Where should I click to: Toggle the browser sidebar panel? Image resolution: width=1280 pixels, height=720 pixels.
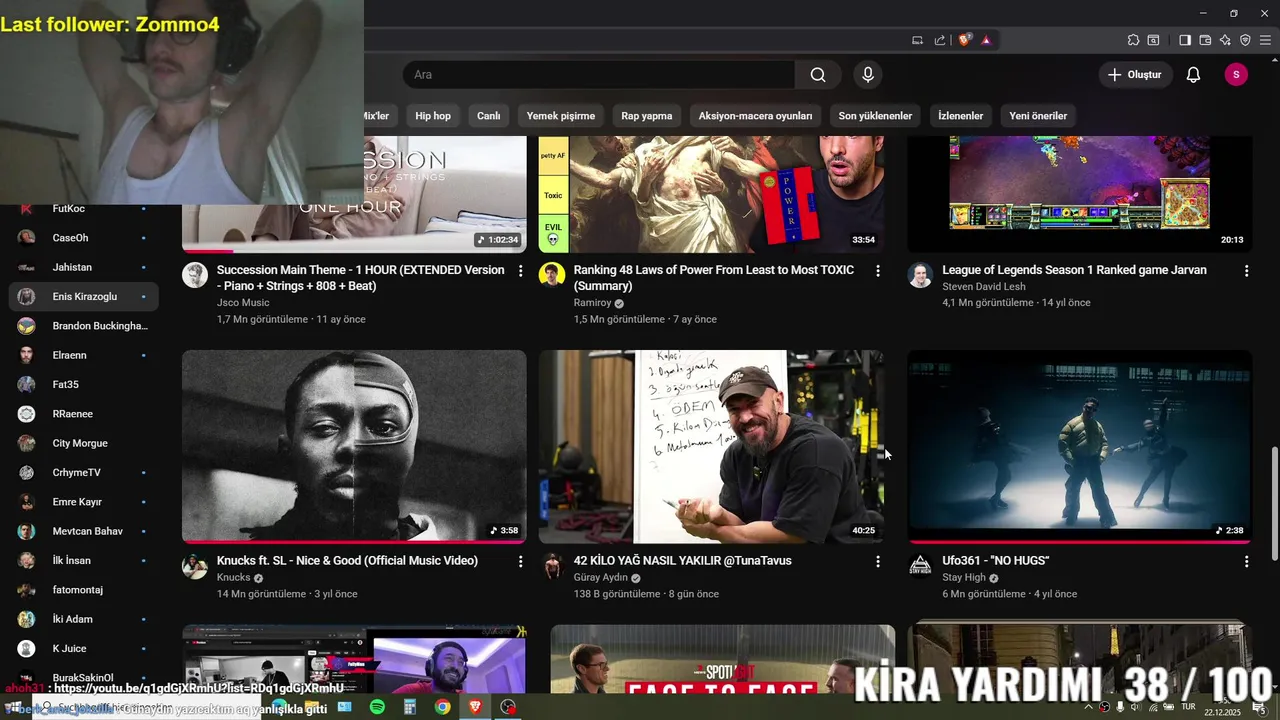pyautogui.click(x=1184, y=40)
